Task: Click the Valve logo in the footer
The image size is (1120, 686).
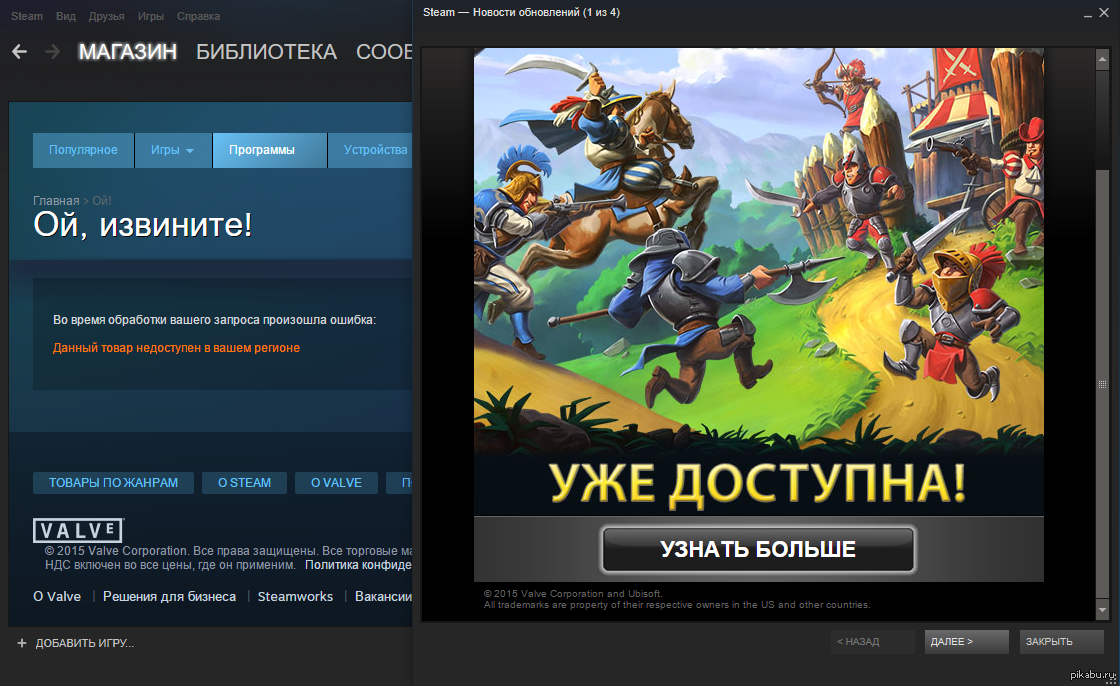Action: click(78, 530)
